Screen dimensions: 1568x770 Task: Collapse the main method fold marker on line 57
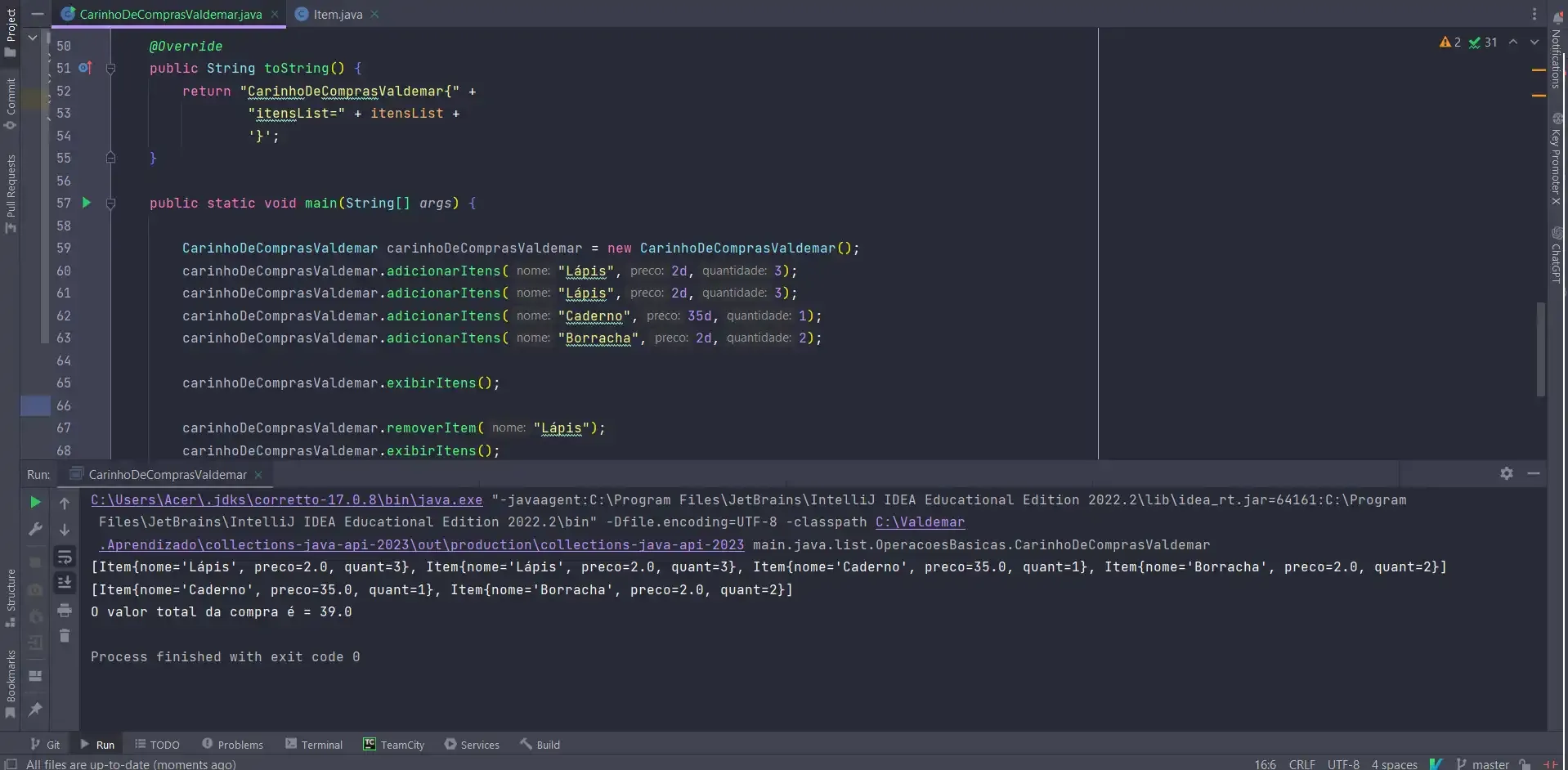tap(110, 204)
